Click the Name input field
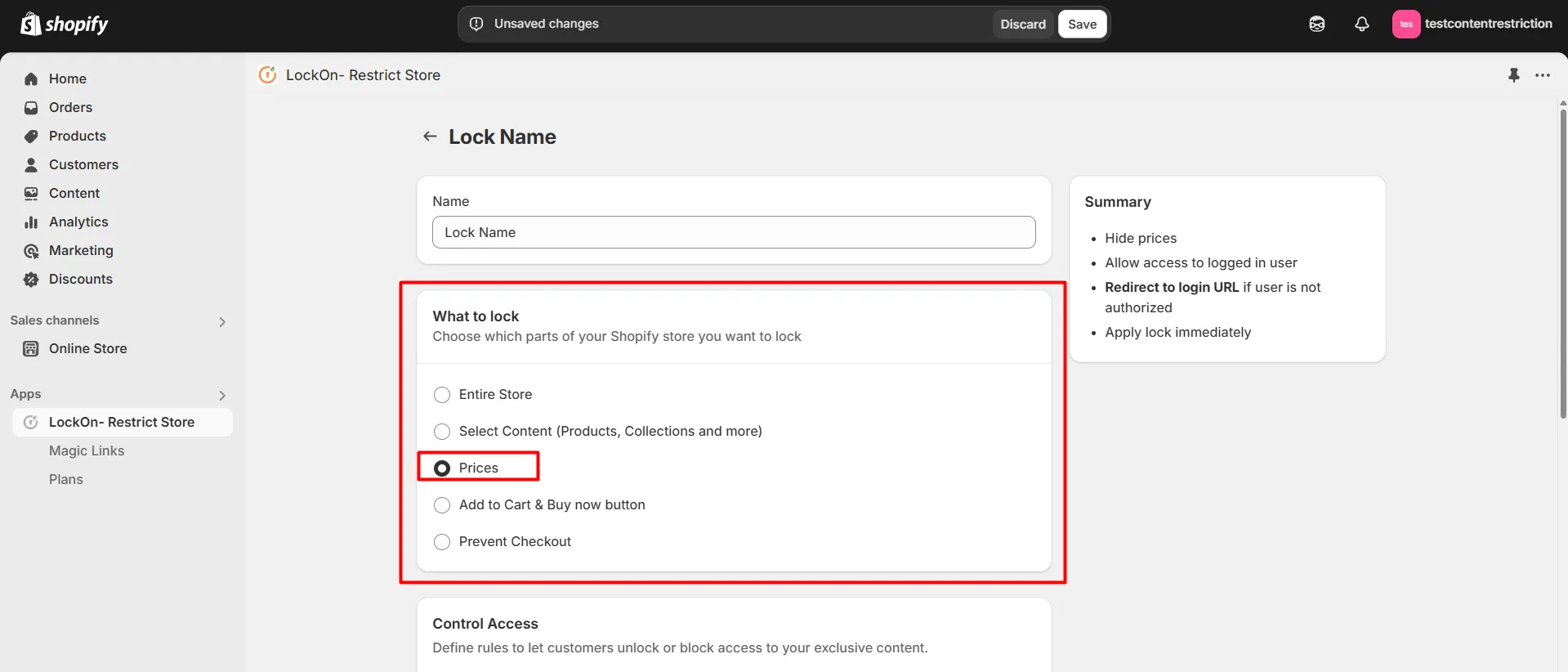 [x=734, y=232]
